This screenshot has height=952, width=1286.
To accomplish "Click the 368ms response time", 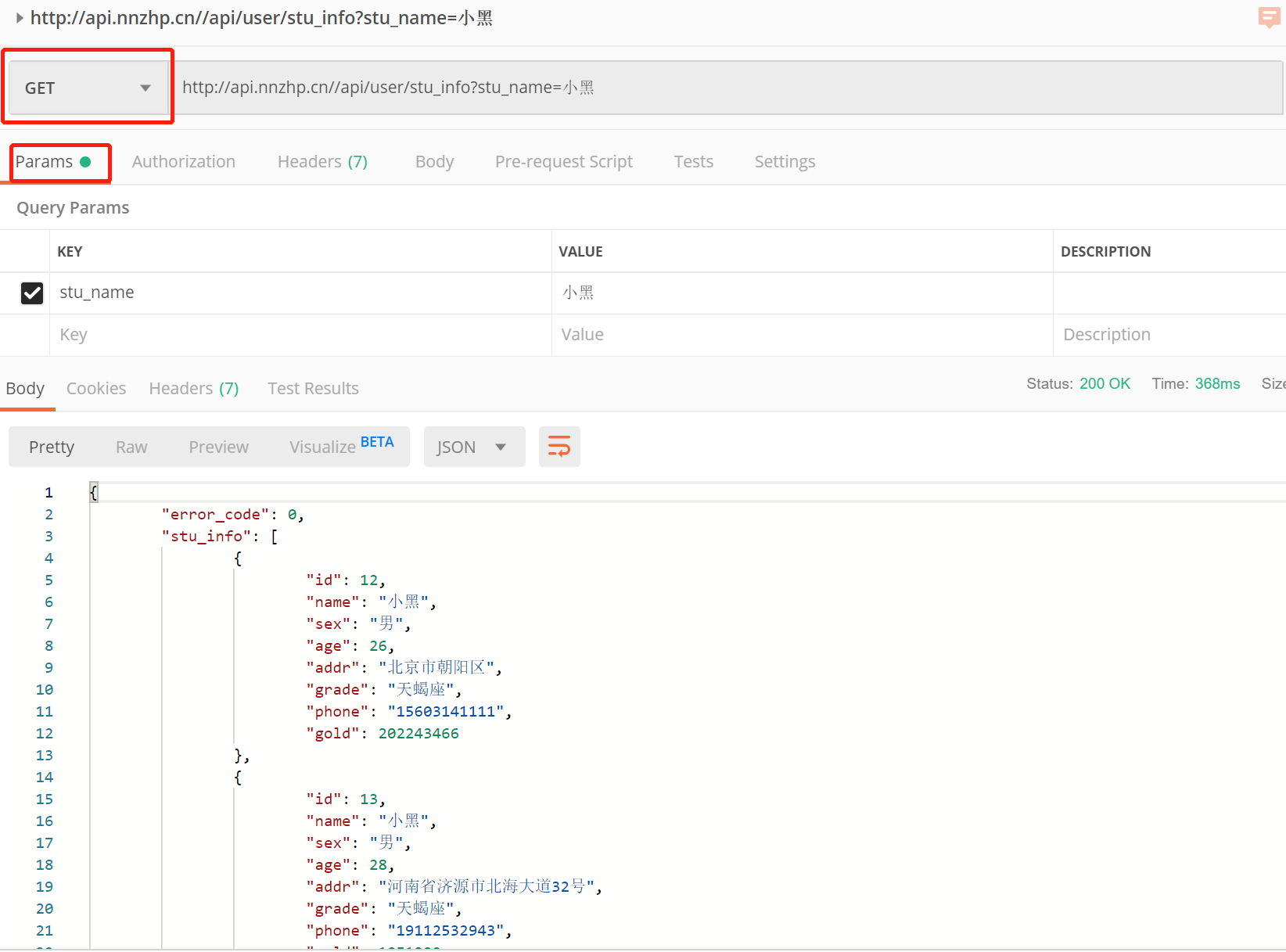I will (x=1217, y=383).
